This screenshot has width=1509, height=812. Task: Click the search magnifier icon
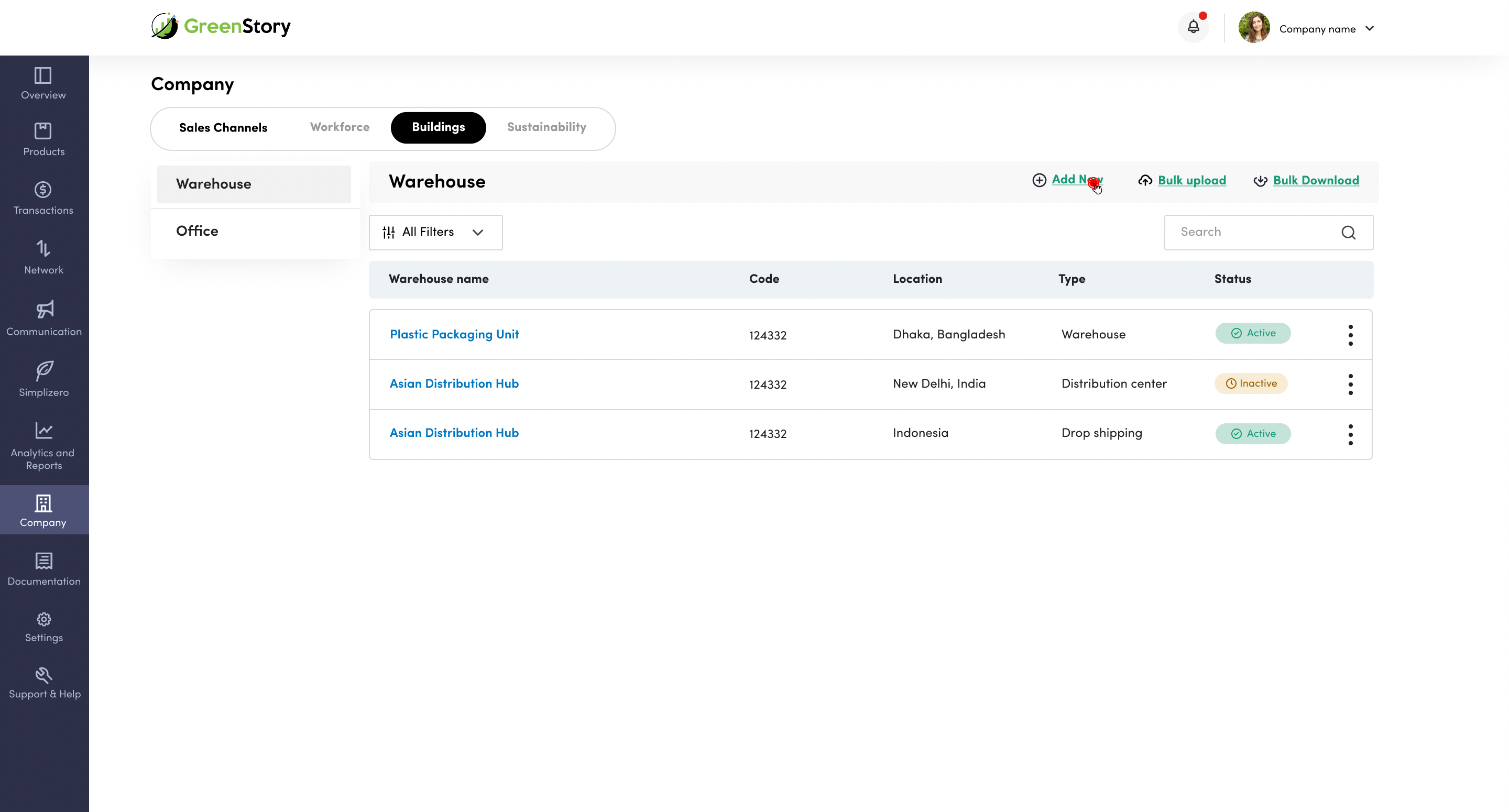point(1348,233)
